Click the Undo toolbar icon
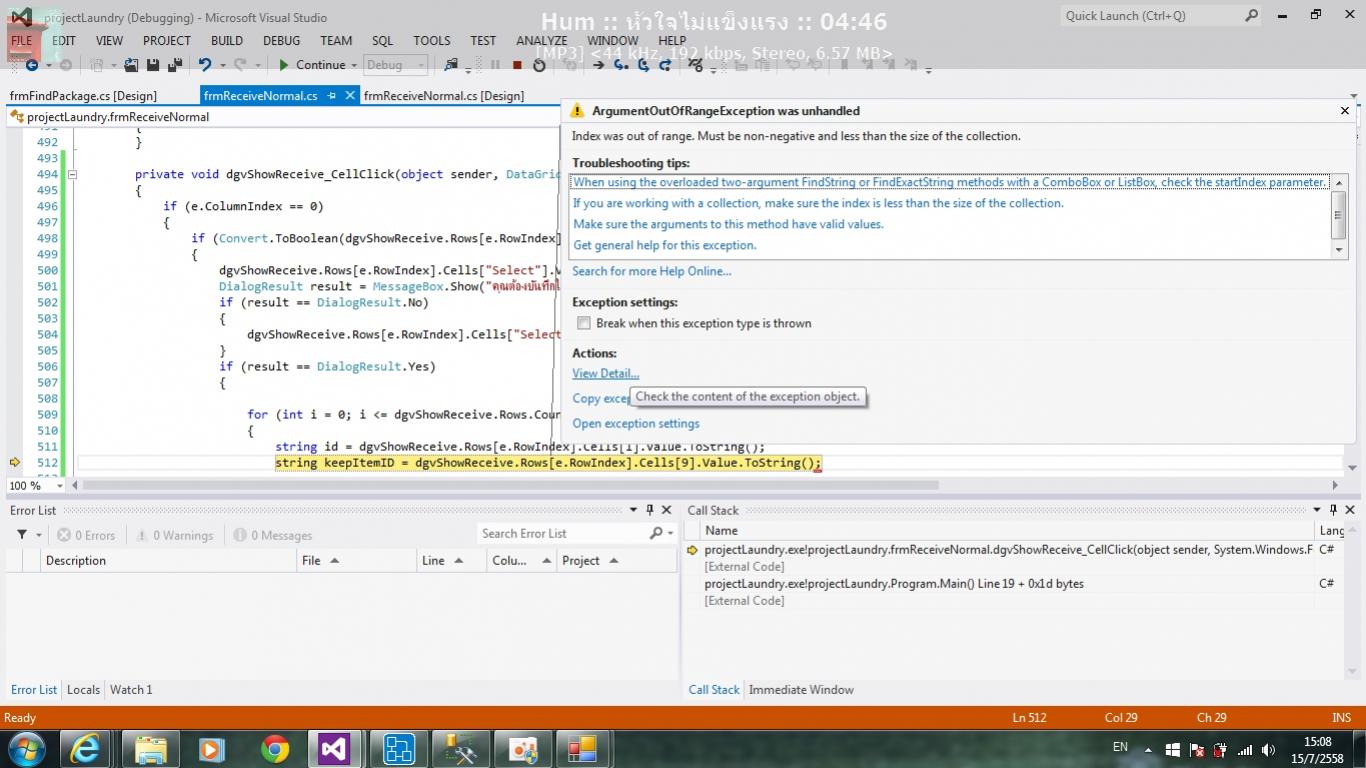Screen dimensions: 1366x768 tap(205, 65)
